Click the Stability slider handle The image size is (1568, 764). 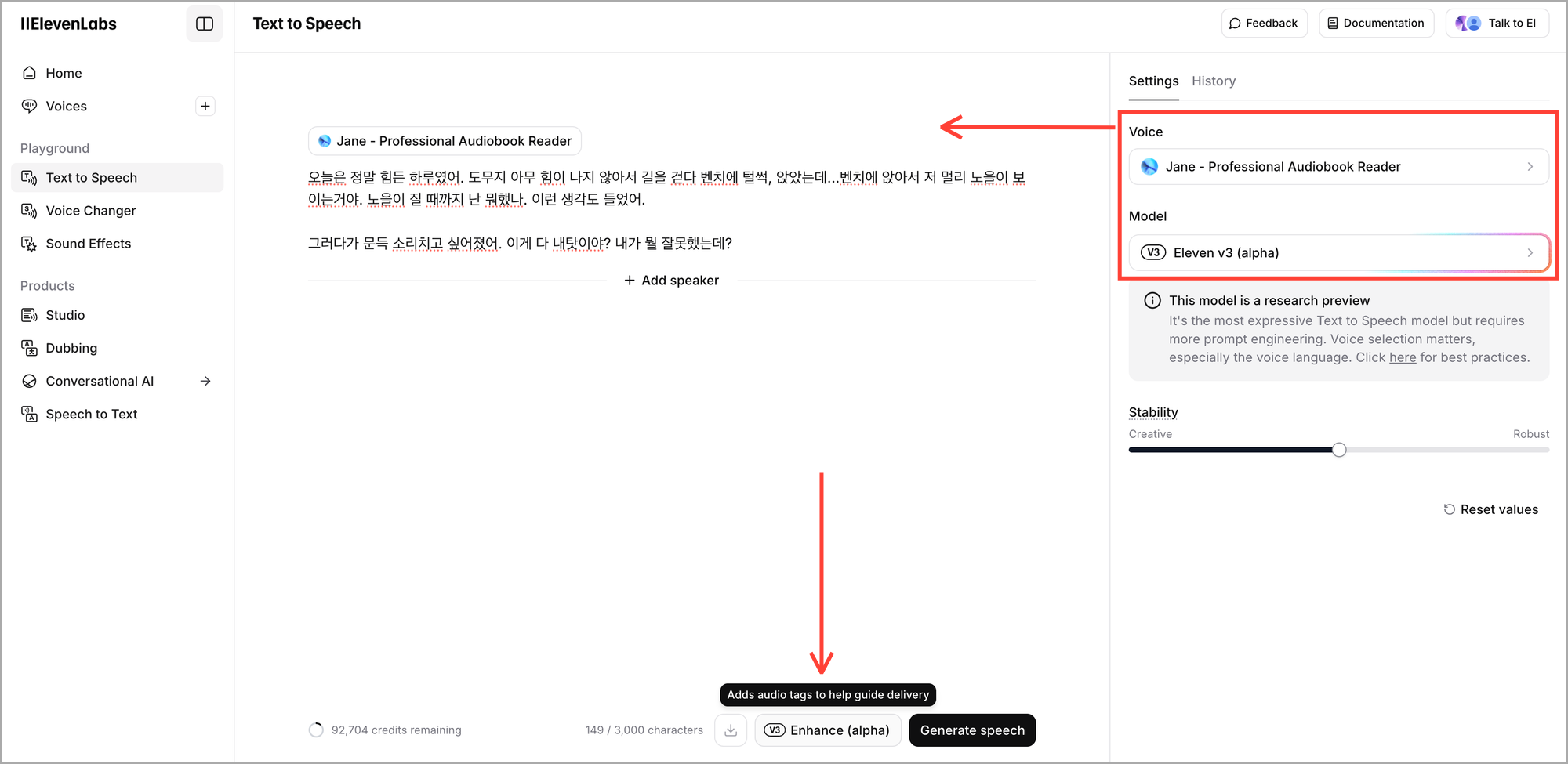[1339, 450]
